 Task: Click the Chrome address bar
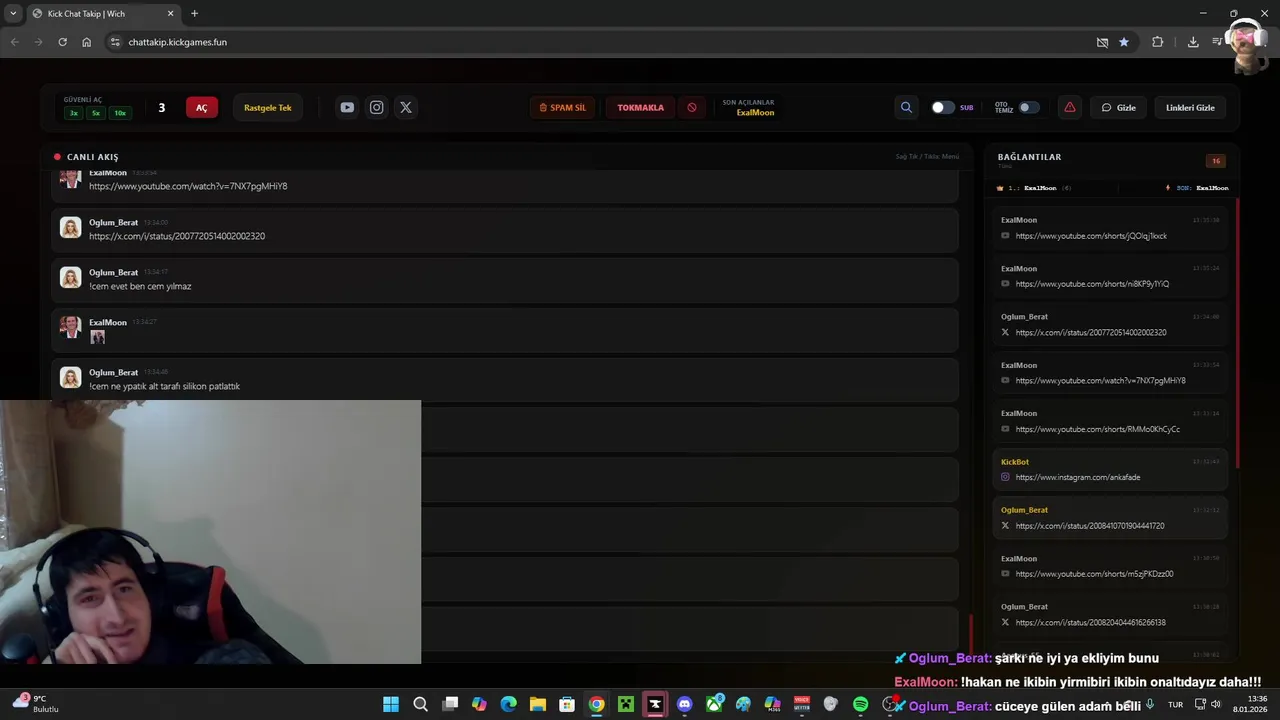pos(600,42)
